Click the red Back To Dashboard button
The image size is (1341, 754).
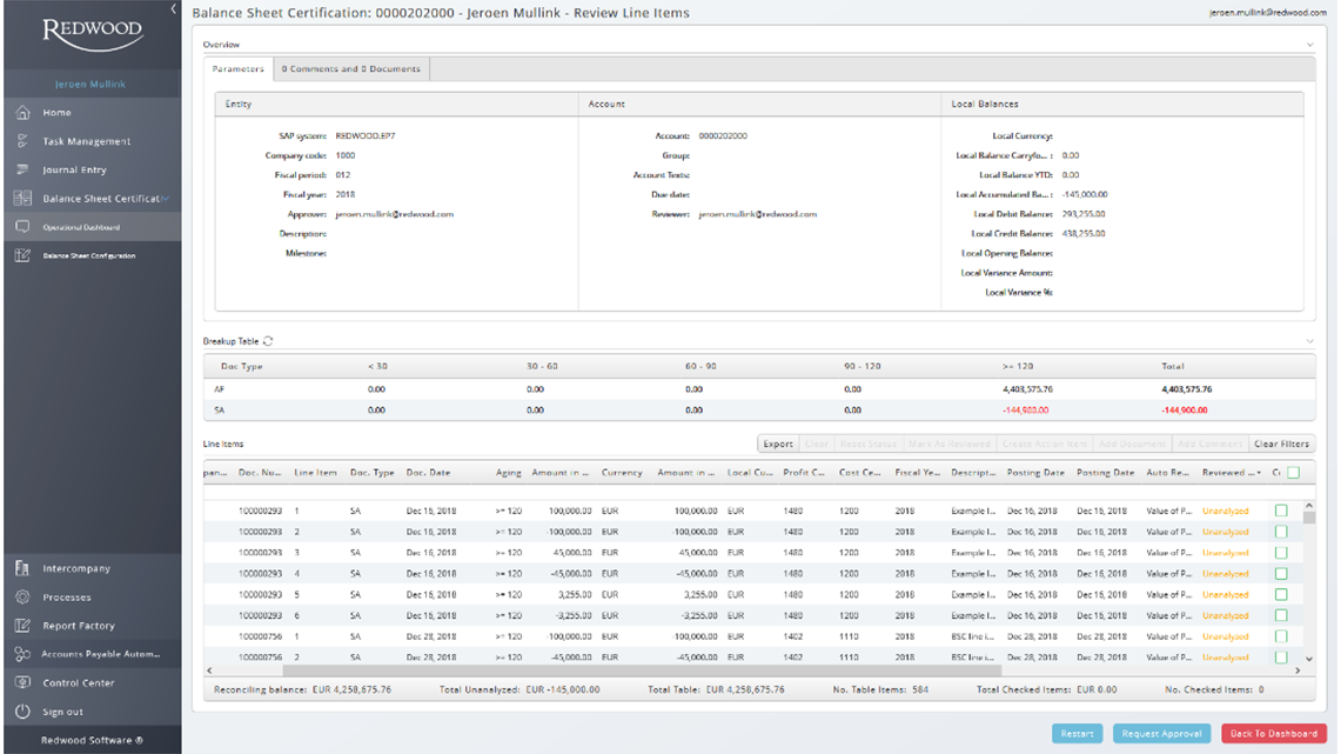1274,734
